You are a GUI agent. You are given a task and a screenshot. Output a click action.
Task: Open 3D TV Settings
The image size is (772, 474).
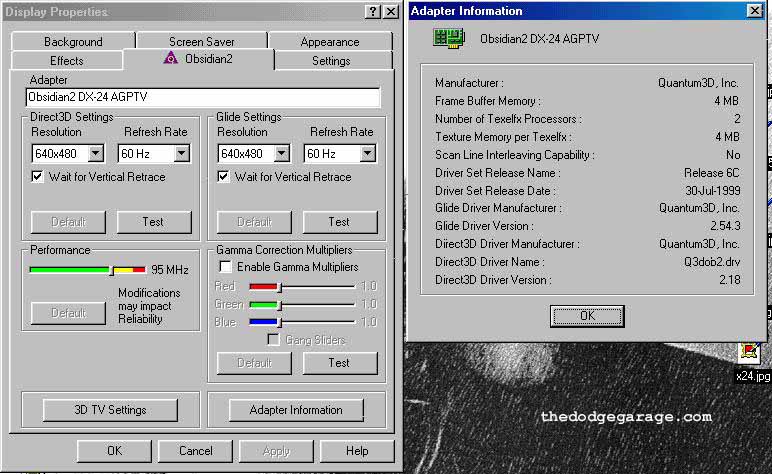coord(110,410)
